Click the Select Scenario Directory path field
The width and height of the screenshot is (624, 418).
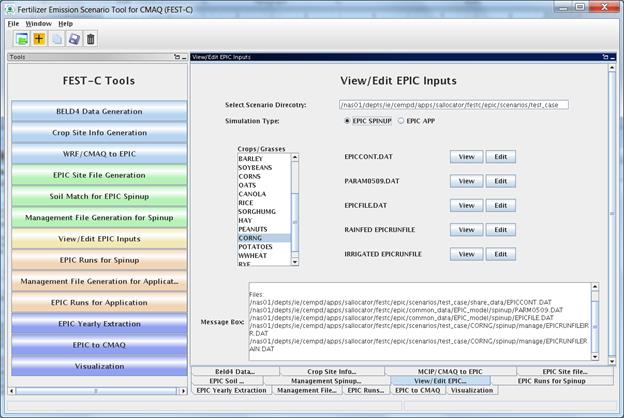[454, 105]
